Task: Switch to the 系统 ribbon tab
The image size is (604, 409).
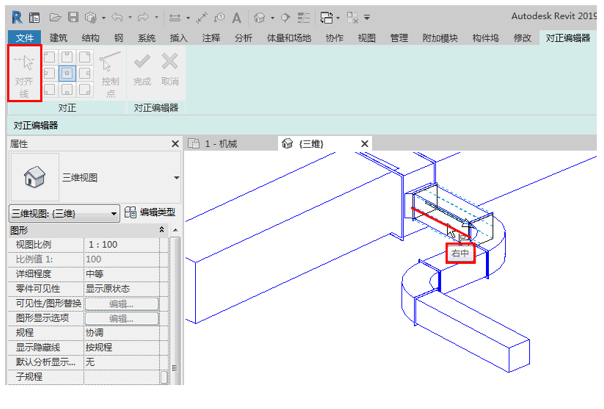Action: coord(147,38)
